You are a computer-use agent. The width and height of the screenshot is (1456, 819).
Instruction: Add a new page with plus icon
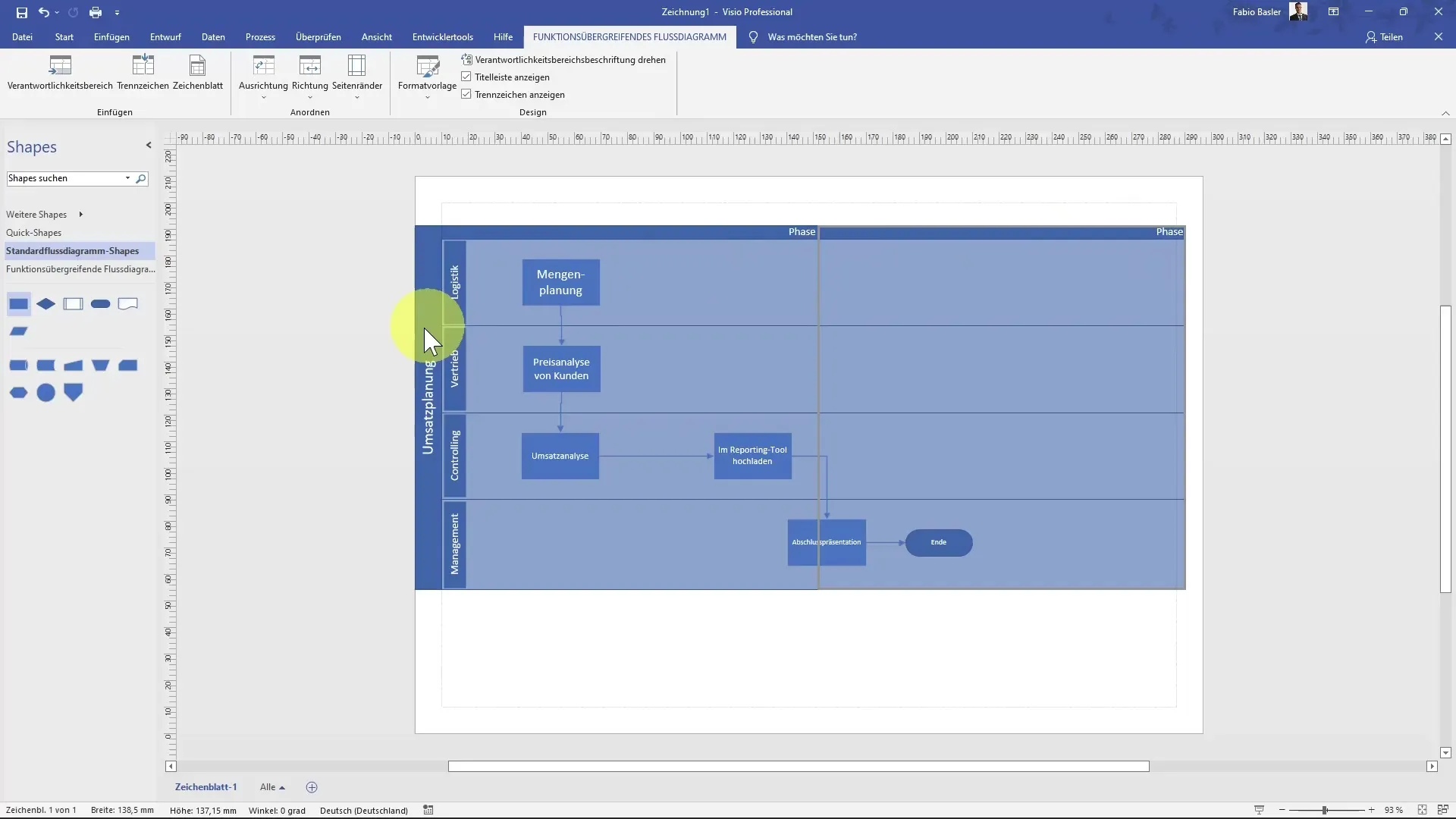(x=312, y=787)
